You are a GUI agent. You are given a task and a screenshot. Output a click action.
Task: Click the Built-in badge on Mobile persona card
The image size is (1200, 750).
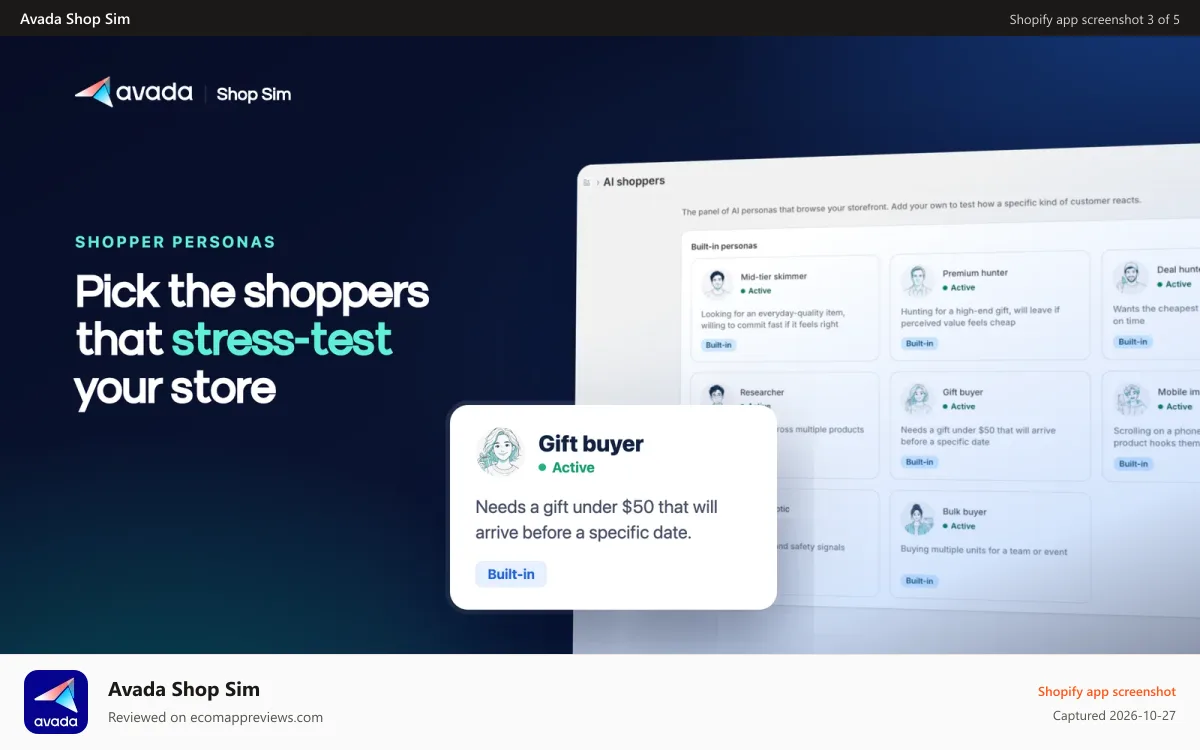1134,464
